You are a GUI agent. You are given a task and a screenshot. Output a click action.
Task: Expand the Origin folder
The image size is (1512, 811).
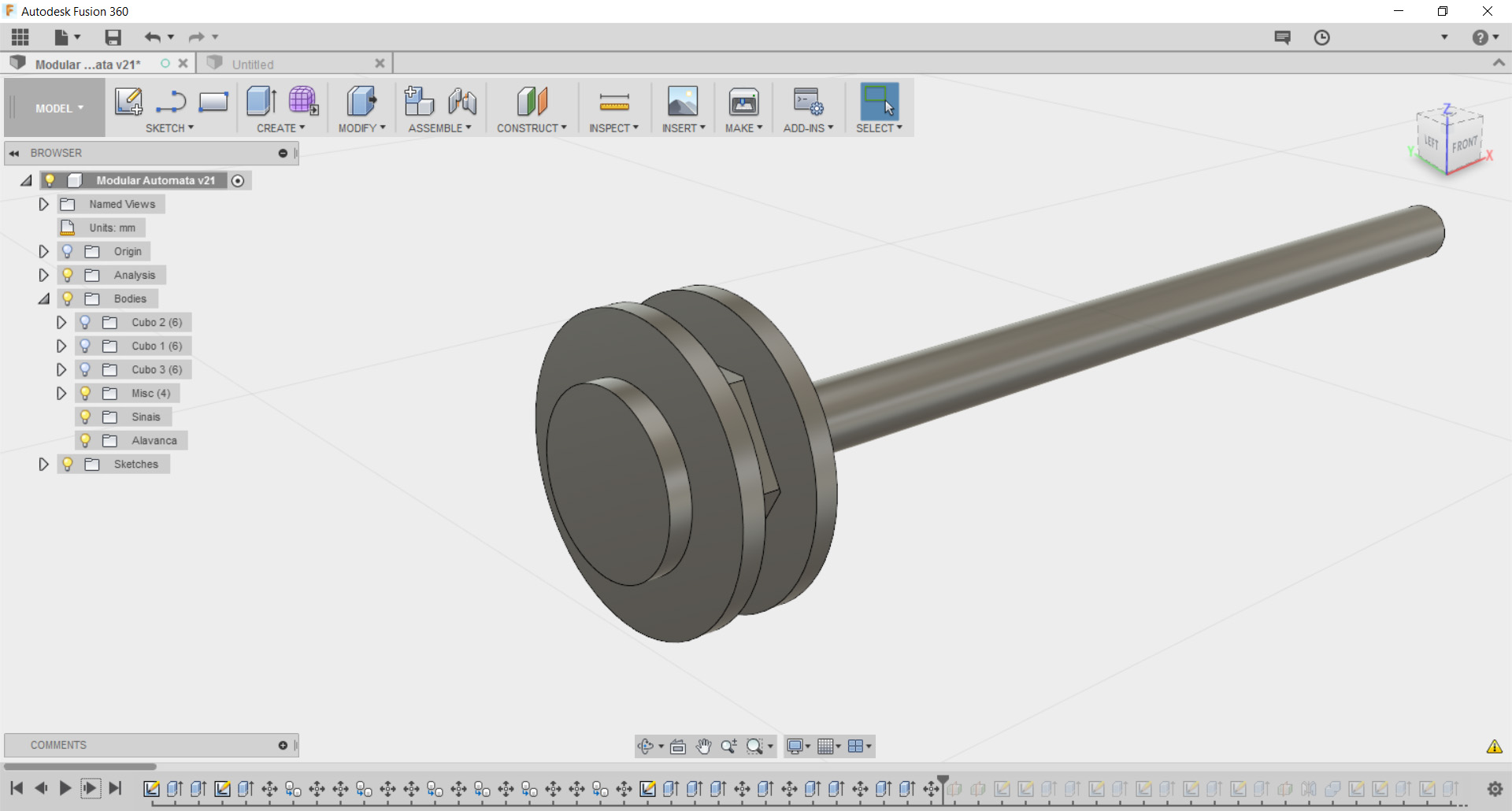44,251
